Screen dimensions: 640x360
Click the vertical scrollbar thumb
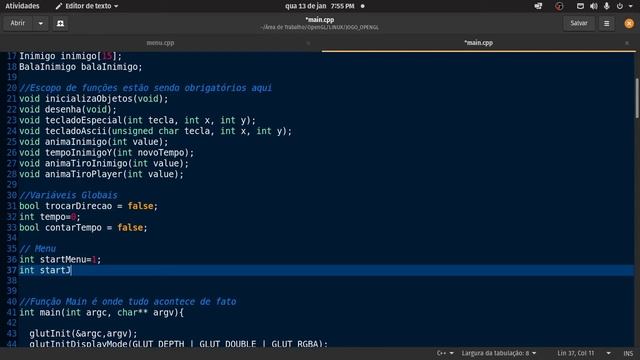tap(636, 98)
